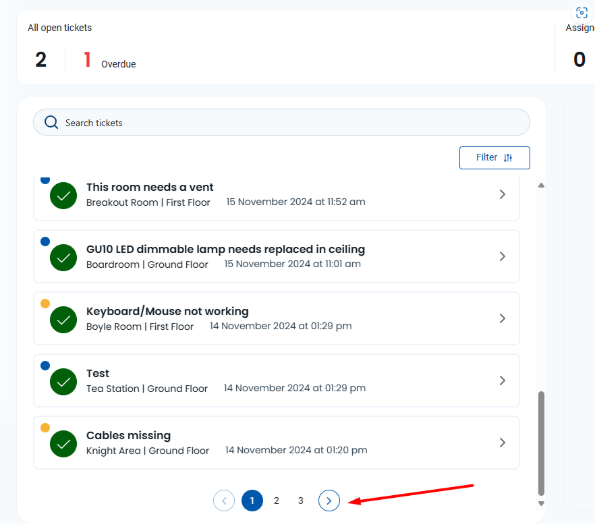Select page 3 in pagination
Image resolution: width=595 pixels, height=525 pixels.
pos(301,501)
